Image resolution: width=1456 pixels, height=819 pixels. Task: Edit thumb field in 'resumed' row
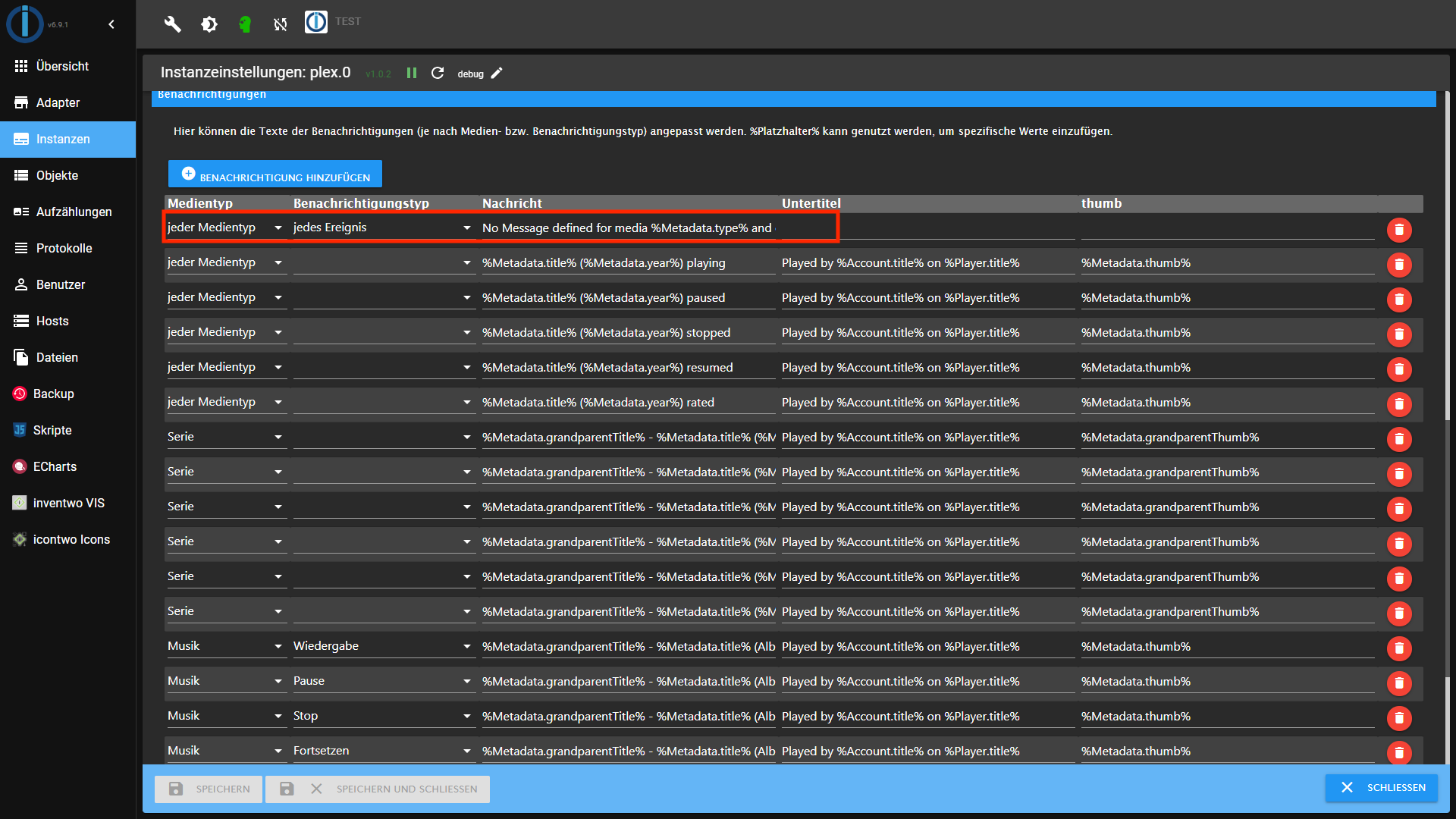1228,367
